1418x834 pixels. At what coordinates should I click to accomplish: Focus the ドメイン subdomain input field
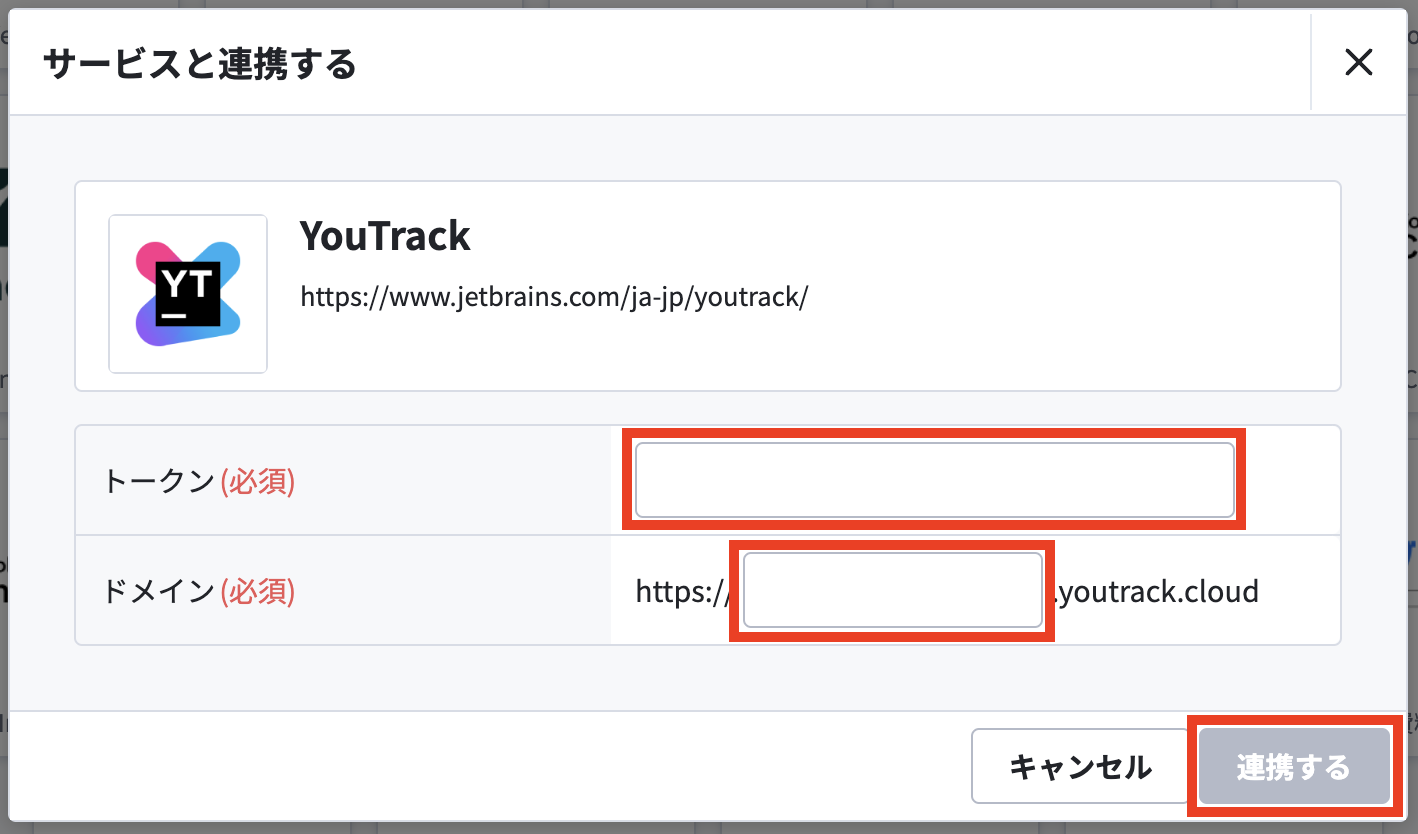pyautogui.click(x=893, y=591)
